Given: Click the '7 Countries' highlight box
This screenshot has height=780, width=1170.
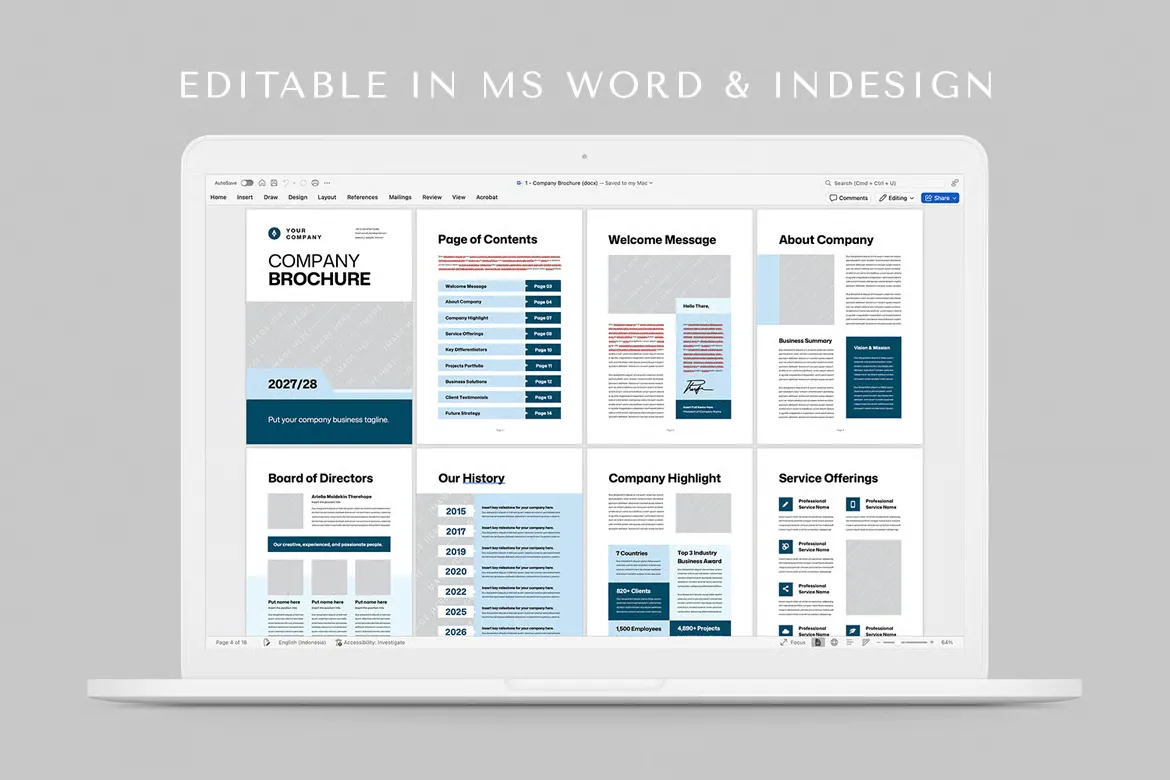Looking at the screenshot, I should [x=639, y=564].
